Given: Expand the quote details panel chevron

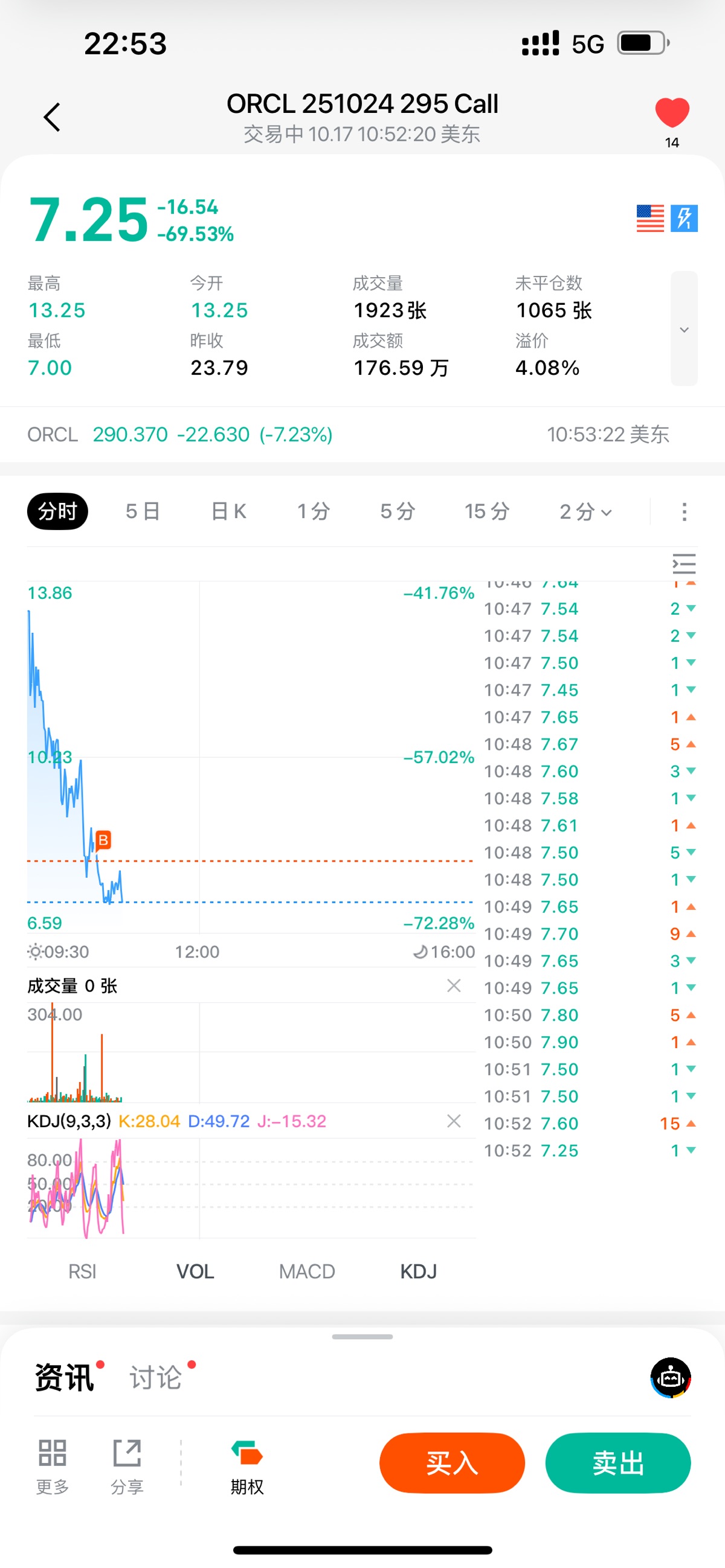Looking at the screenshot, I should [x=683, y=329].
